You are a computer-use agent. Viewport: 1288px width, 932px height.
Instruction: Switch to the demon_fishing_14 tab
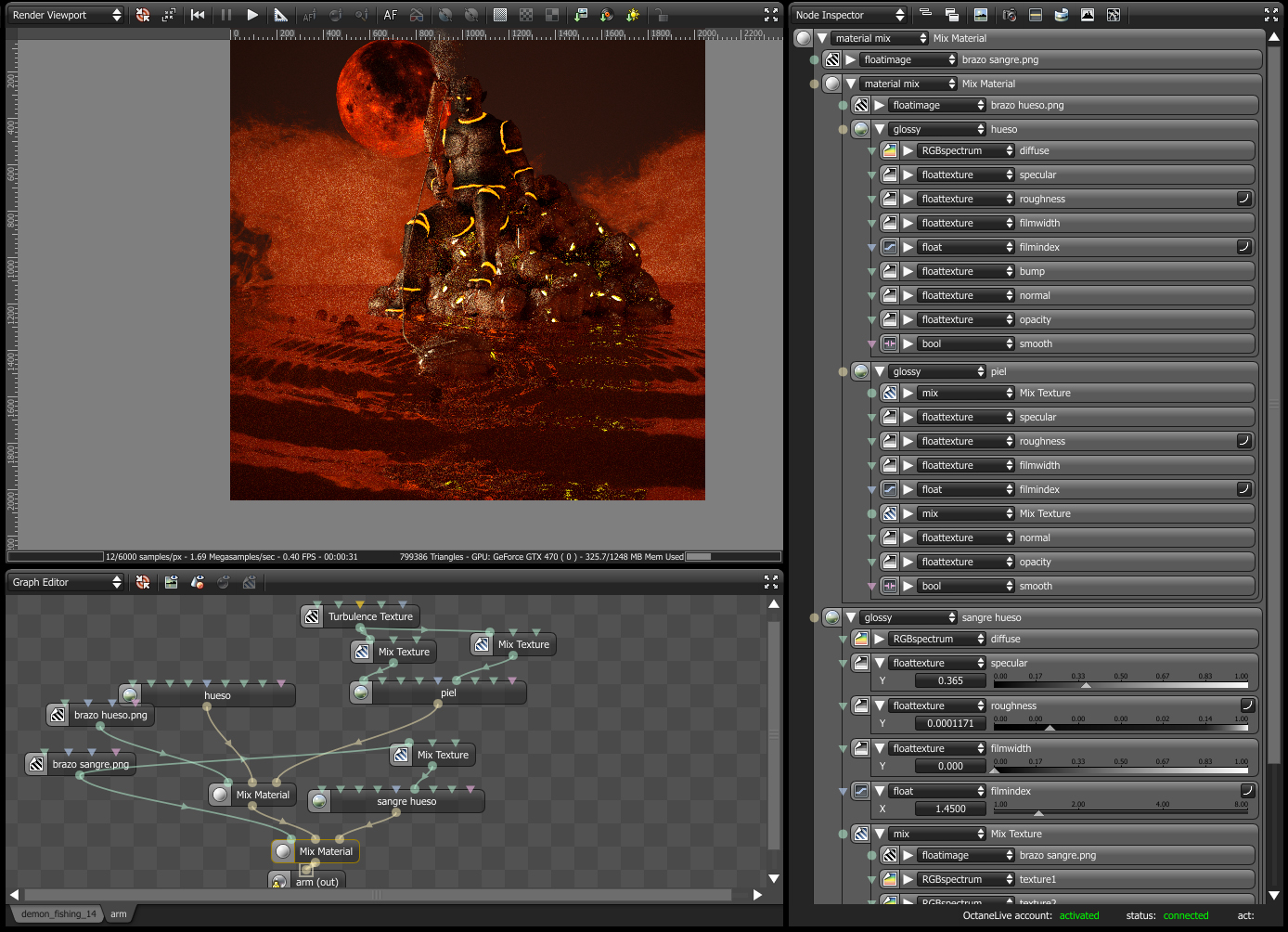[58, 914]
